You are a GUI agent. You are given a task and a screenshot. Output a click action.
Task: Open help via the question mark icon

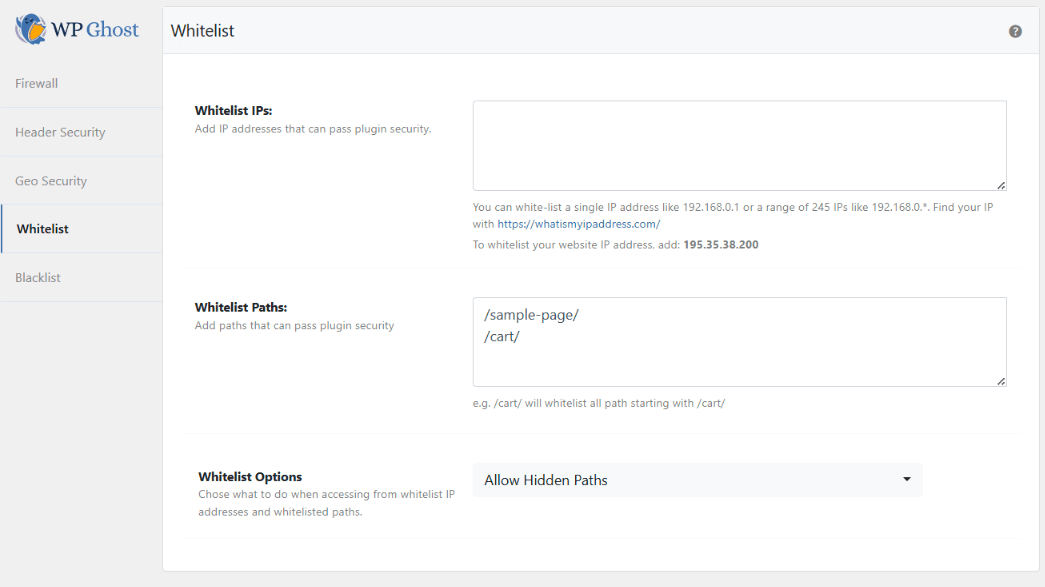click(x=1015, y=31)
